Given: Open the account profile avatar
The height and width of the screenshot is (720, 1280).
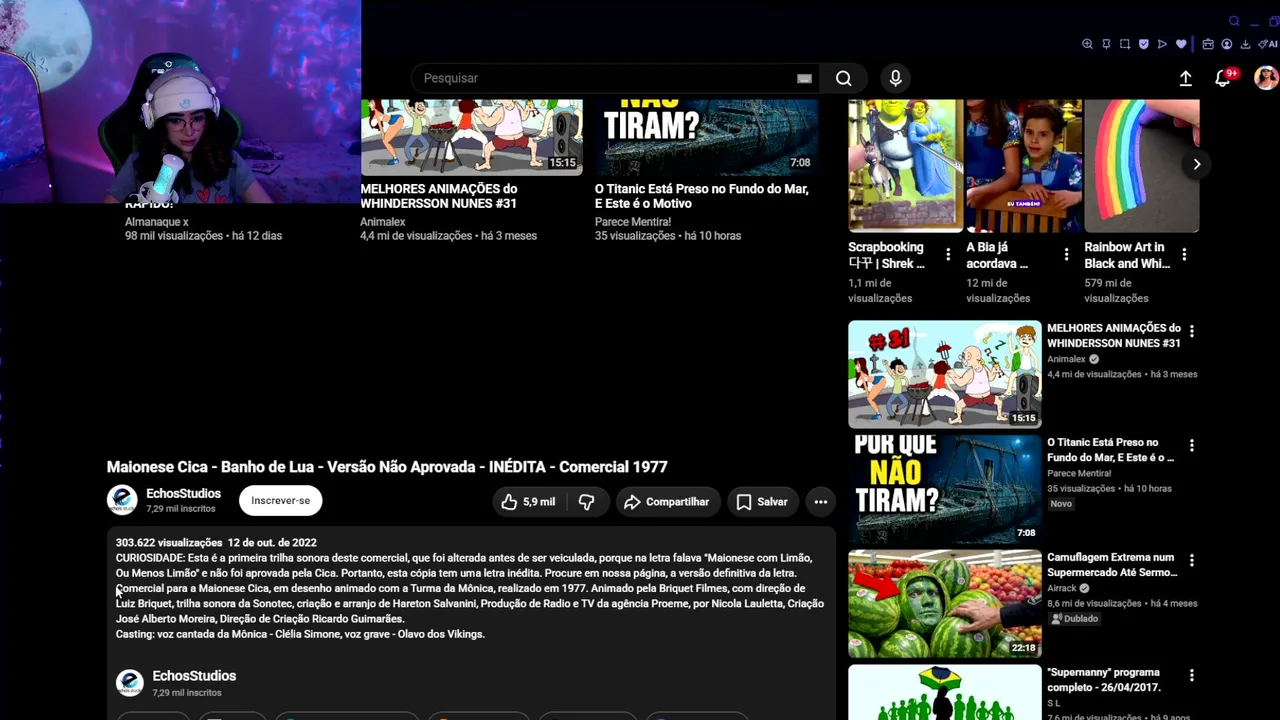Looking at the screenshot, I should pyautogui.click(x=1266, y=78).
